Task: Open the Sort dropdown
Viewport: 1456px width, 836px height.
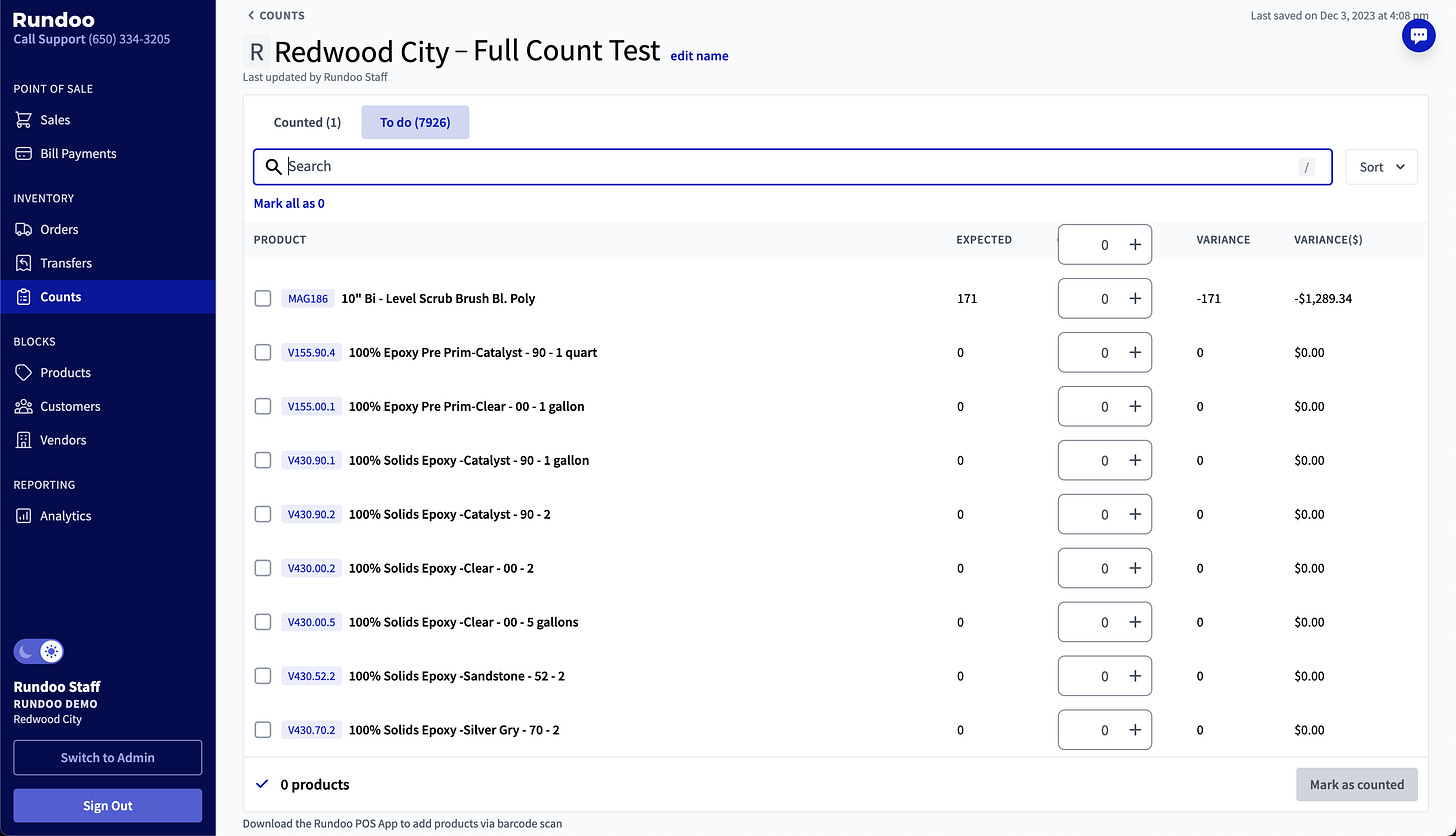Action: (1382, 167)
